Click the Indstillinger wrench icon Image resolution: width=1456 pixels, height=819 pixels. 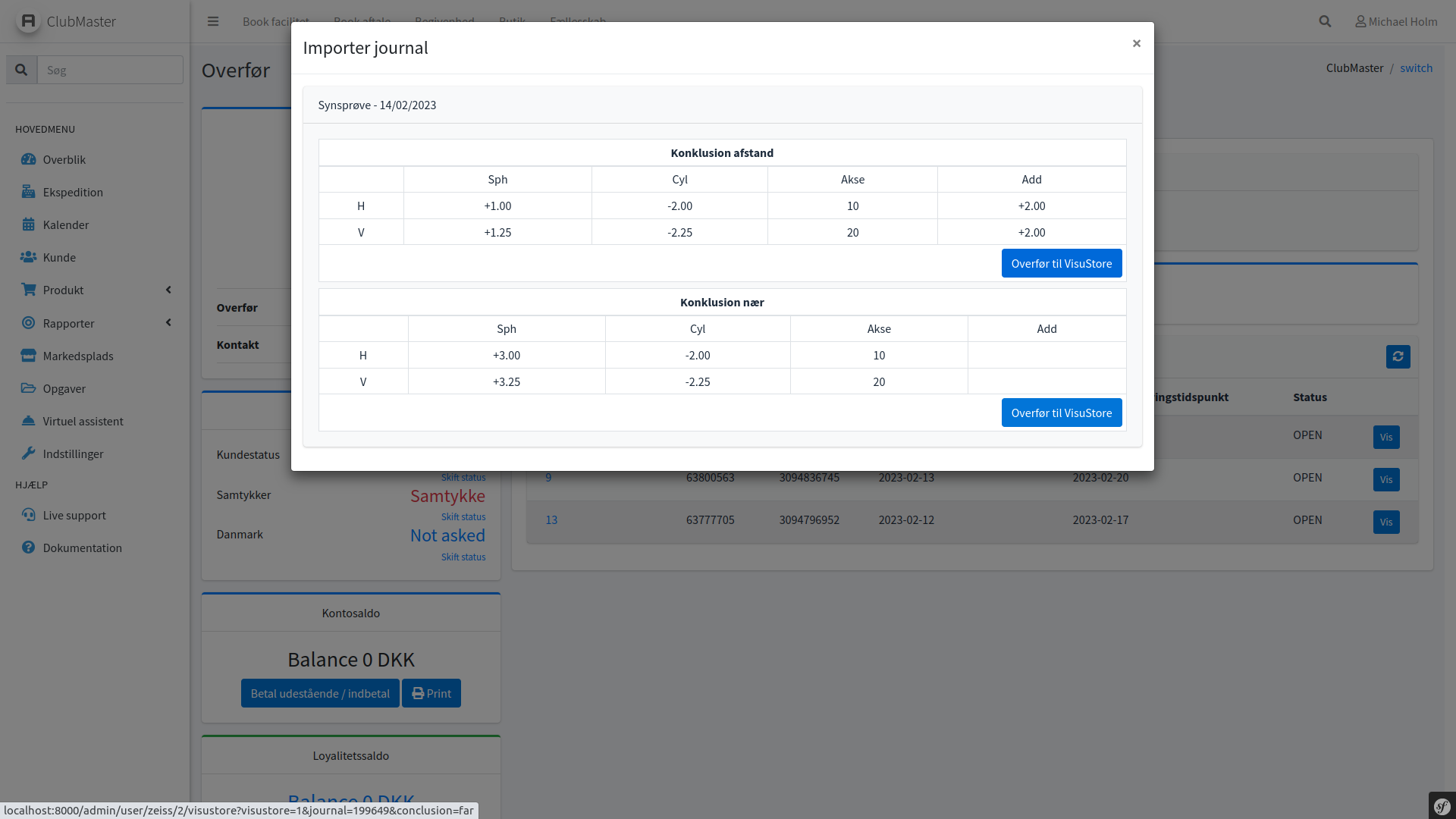[x=28, y=453]
